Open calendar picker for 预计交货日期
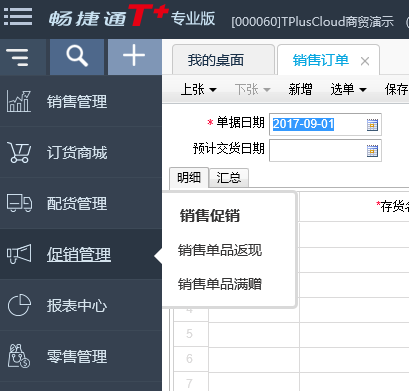The width and height of the screenshot is (409, 391). pos(372,151)
